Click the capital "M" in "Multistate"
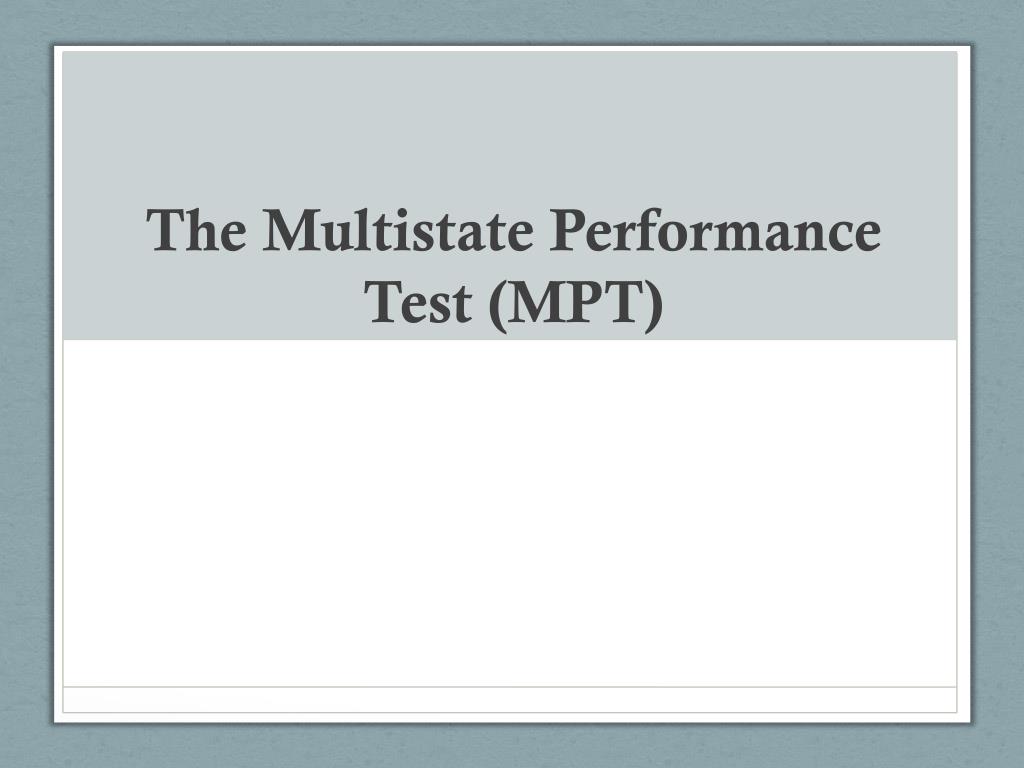Viewport: 1024px width, 768px height. pos(289,229)
